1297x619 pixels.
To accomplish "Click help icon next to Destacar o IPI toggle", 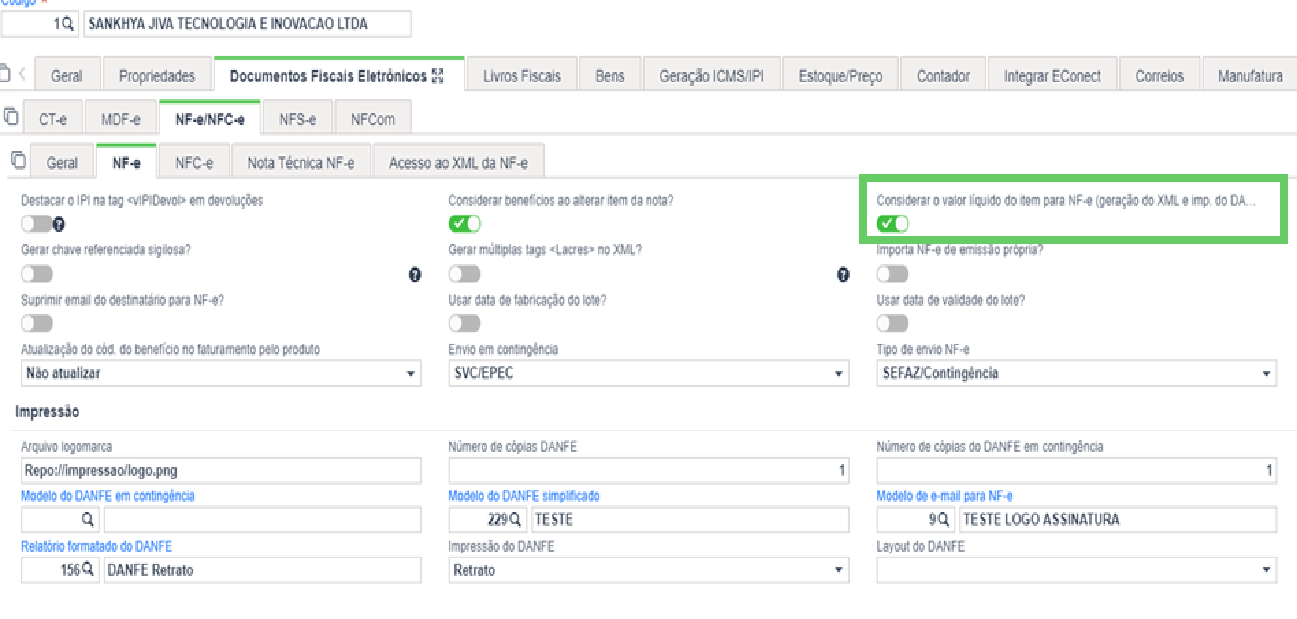I will click(x=59, y=224).
